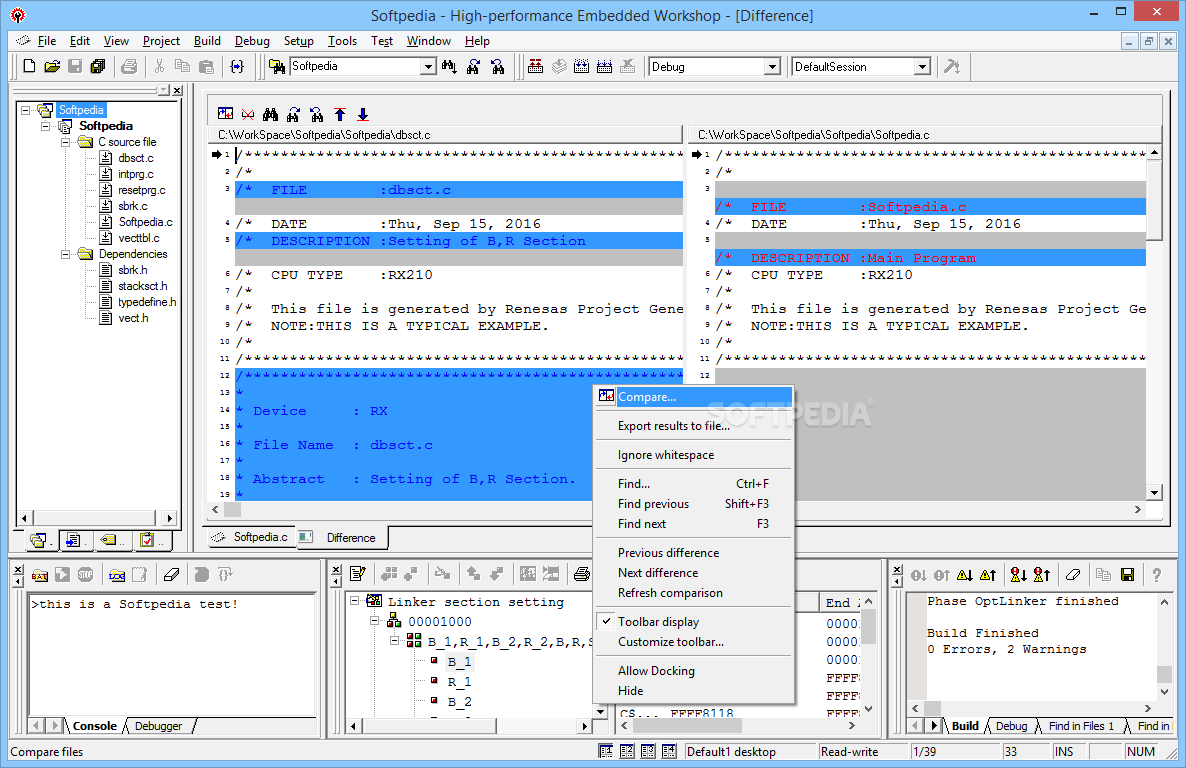Click the save floppy icon in output toolbar

[1127, 575]
